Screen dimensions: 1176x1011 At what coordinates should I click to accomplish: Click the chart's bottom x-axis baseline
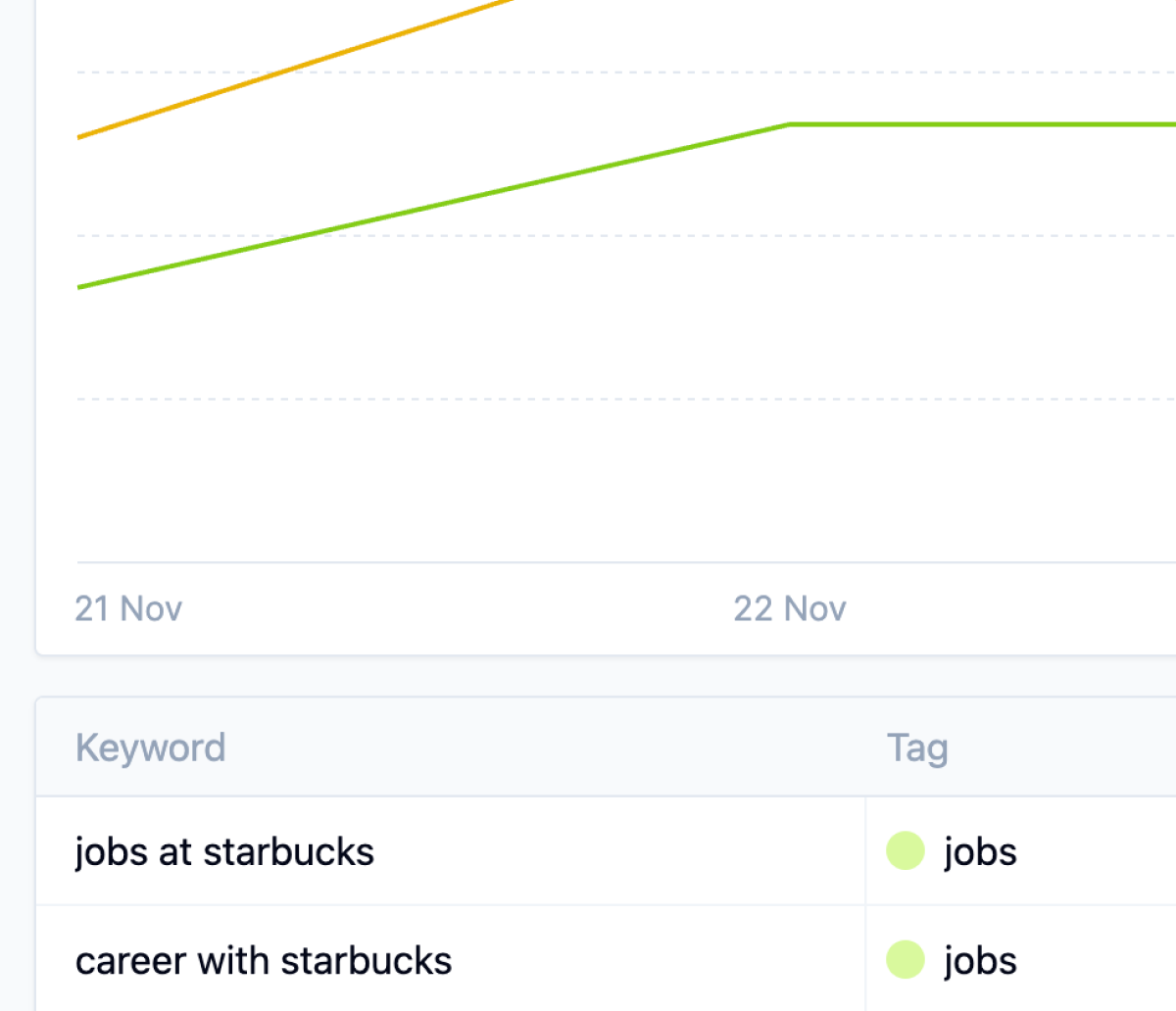[588, 562]
